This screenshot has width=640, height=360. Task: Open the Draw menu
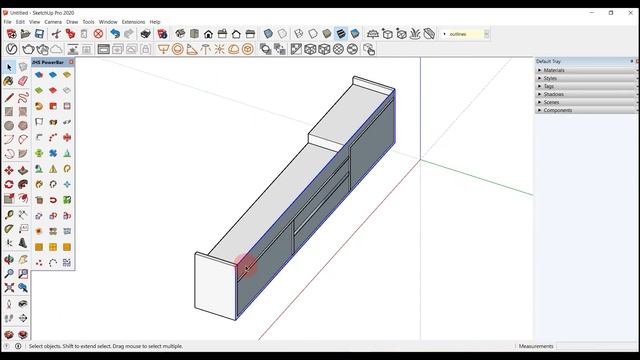tap(72, 22)
